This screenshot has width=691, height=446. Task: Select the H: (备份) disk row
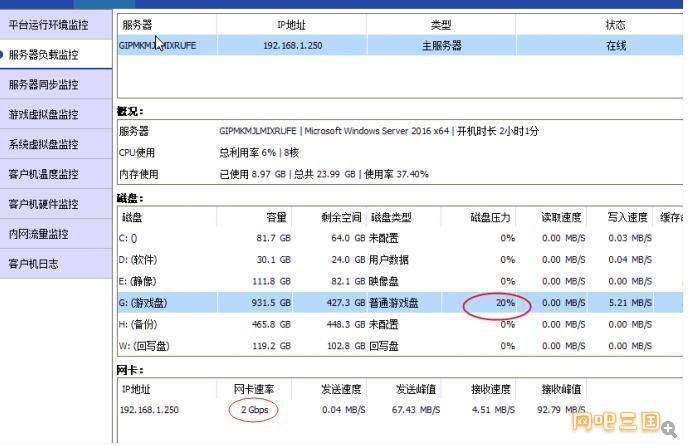click(400, 324)
